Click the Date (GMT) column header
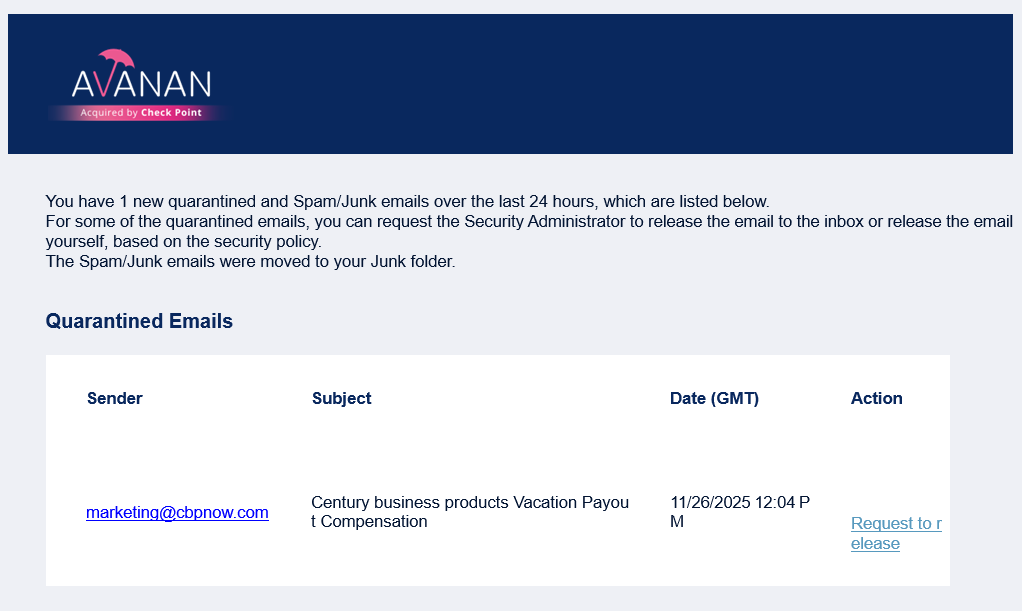This screenshot has height=611, width=1022. 714,398
